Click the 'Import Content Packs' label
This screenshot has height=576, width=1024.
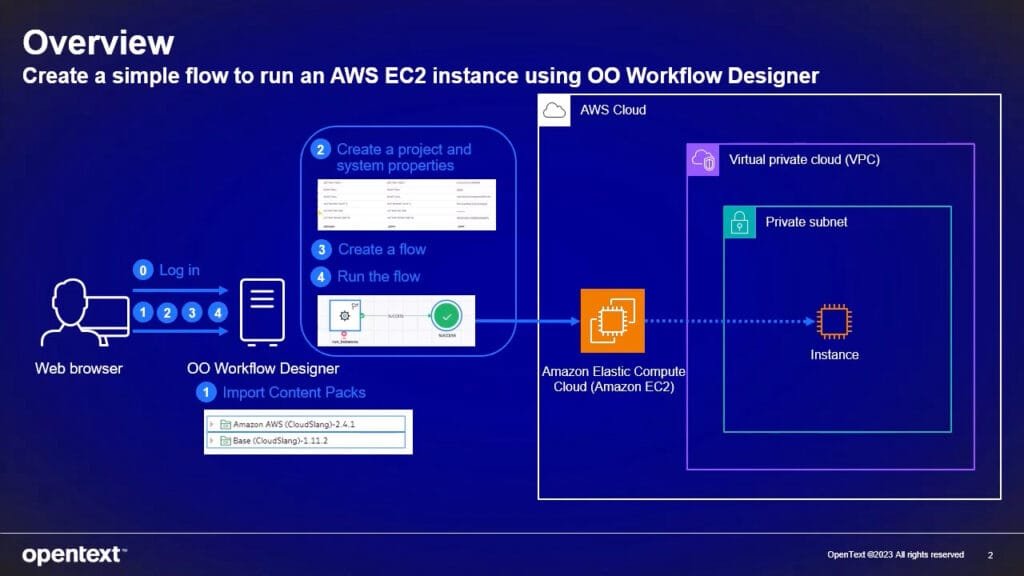click(x=294, y=392)
